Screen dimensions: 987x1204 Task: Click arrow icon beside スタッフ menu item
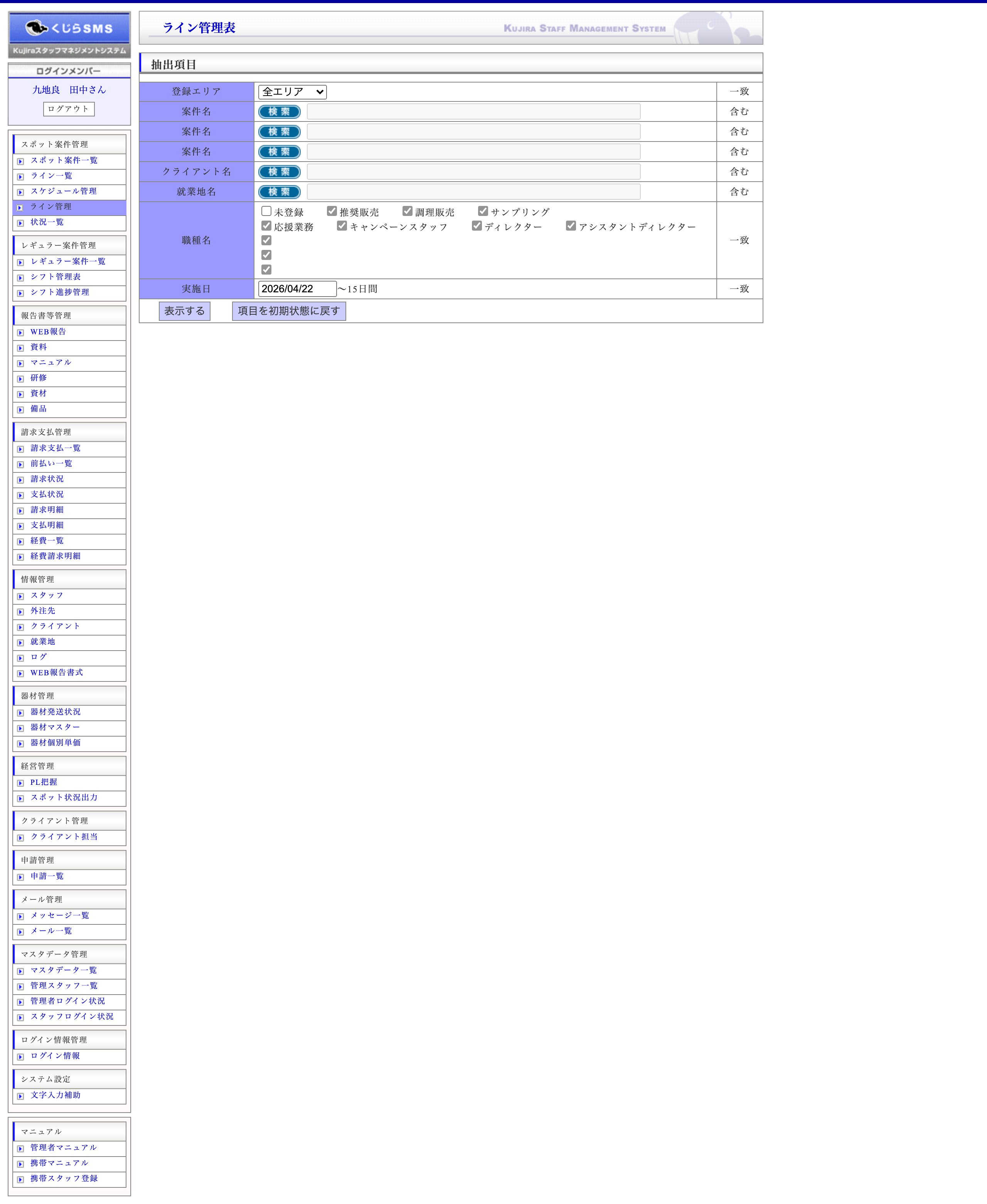coord(20,597)
